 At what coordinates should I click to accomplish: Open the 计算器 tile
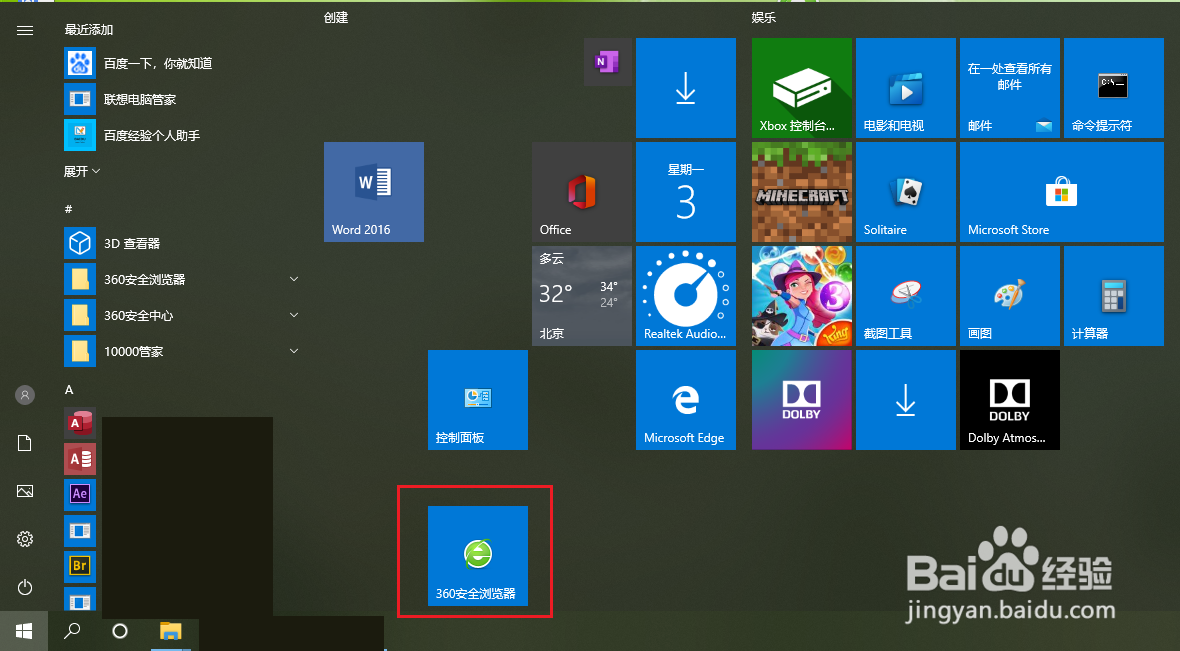pyautogui.click(x=1114, y=296)
